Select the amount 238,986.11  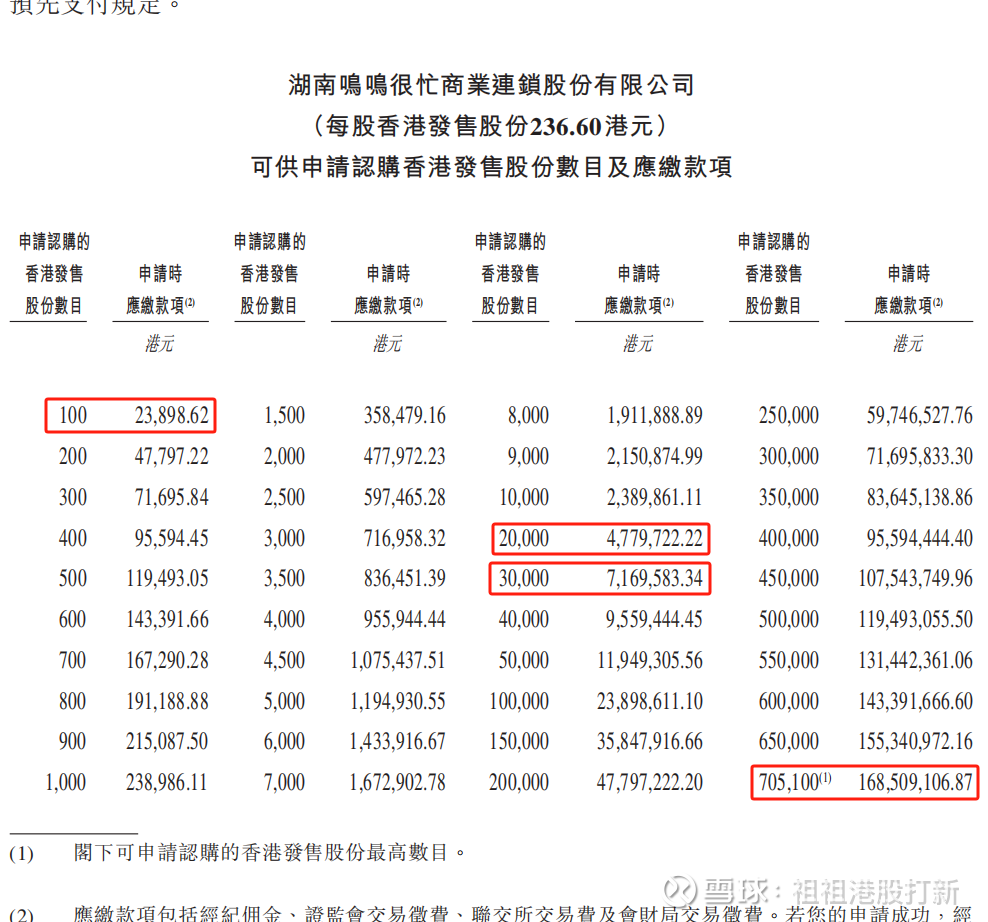[168, 783]
